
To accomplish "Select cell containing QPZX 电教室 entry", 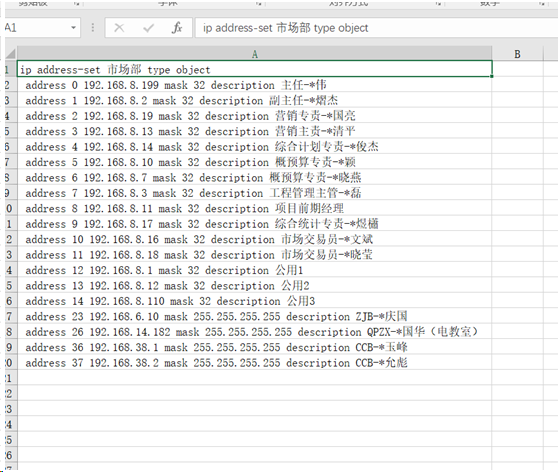I will [x=254, y=332].
